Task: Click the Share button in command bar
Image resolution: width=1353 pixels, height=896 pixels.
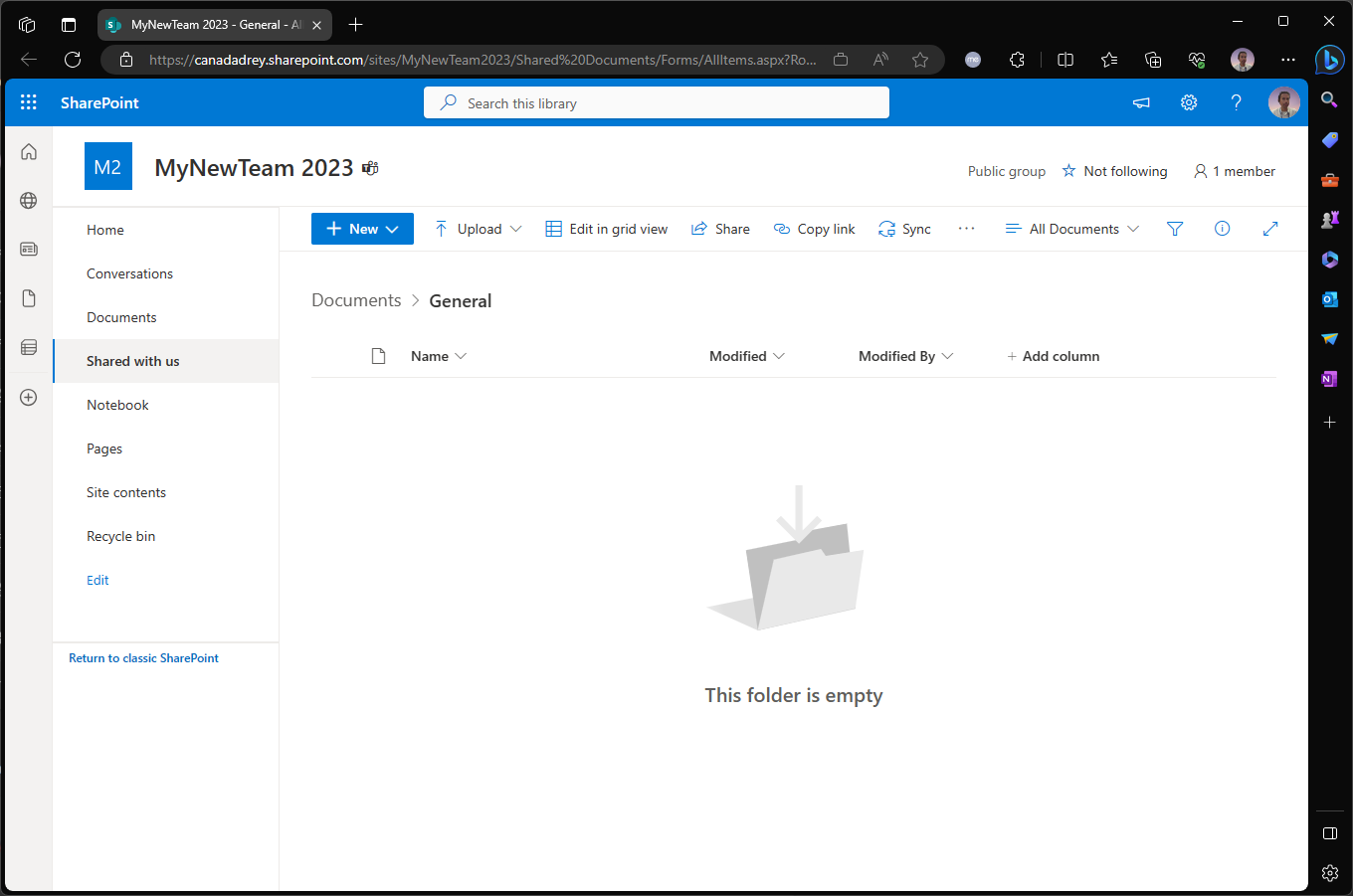Action: [x=720, y=229]
